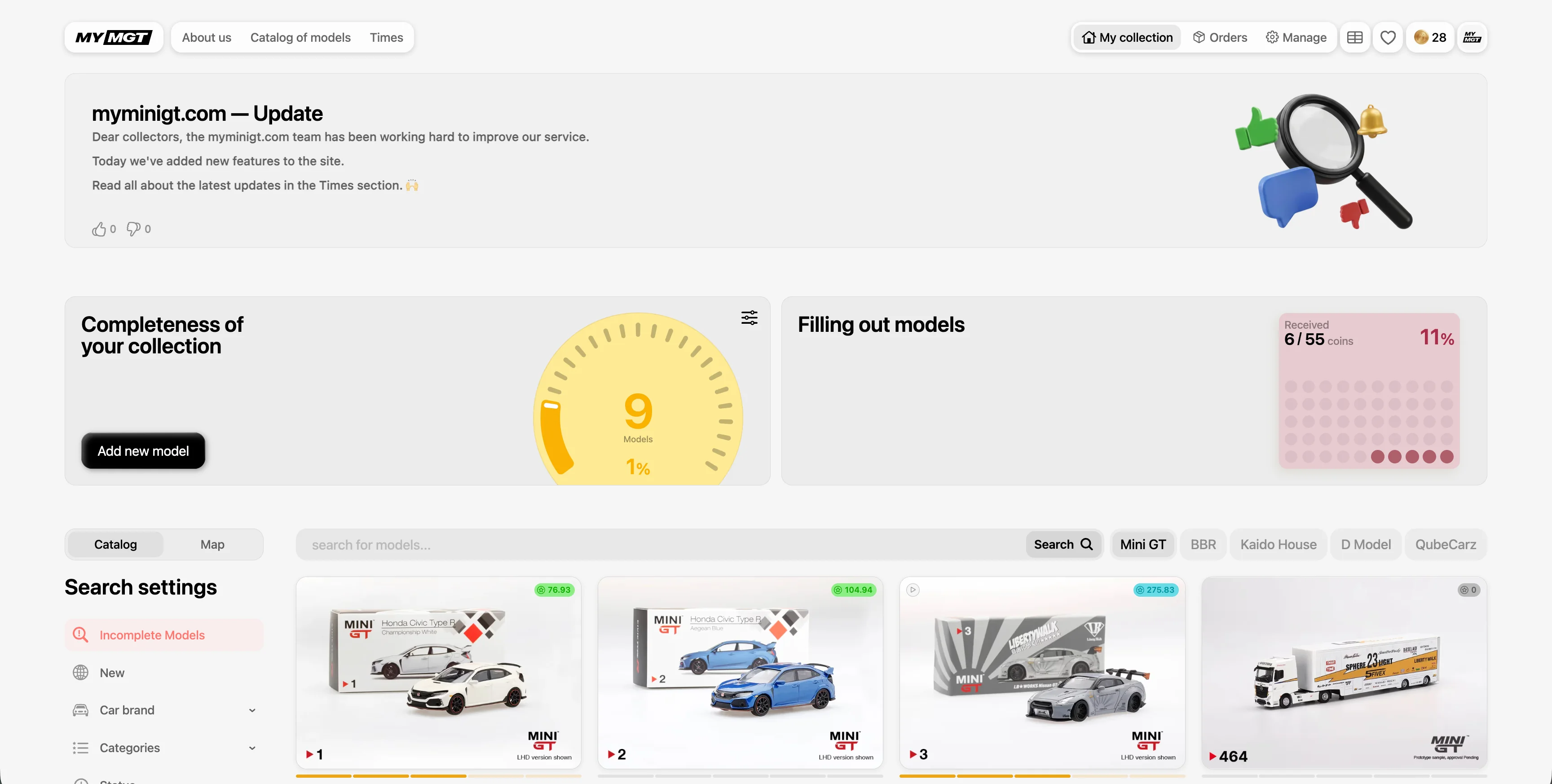Open My collection tab
This screenshot has height=784, width=1552.
1127,37
